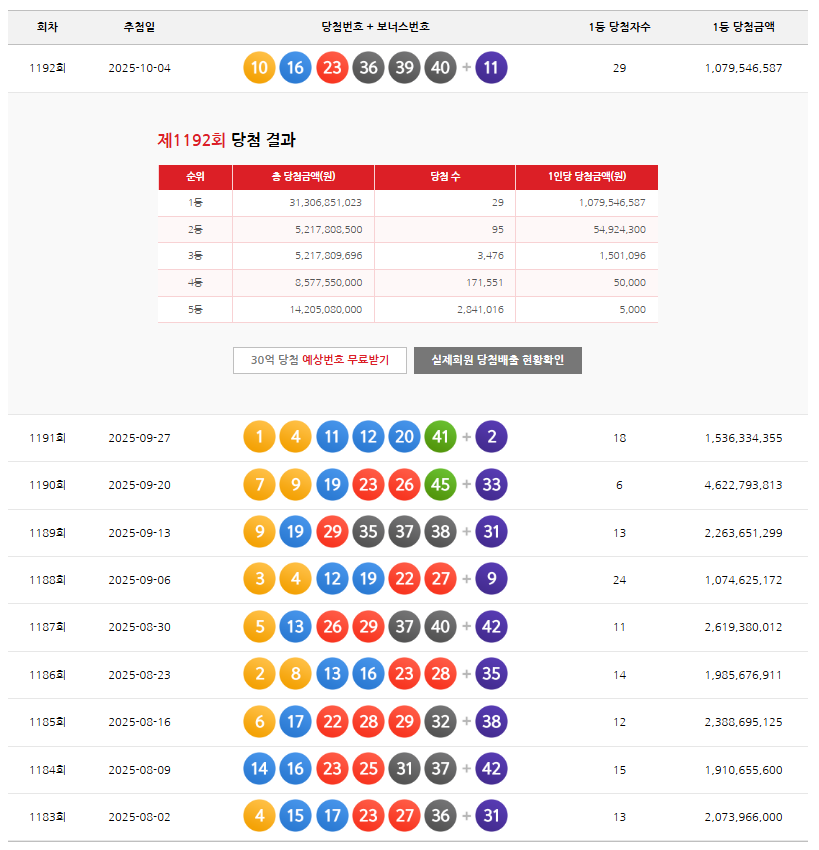Click the 1등 당첨자수 column header
The image size is (819, 850).
(620, 27)
